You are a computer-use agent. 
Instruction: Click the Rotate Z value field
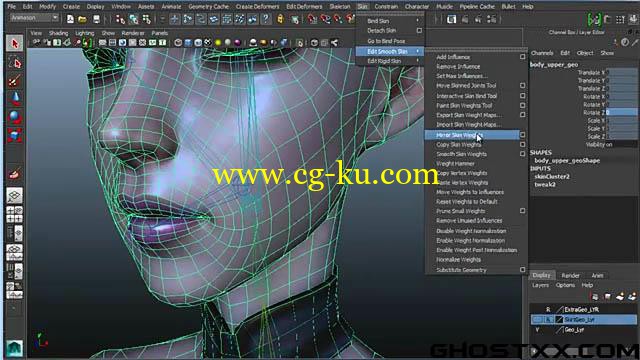coord(621,112)
